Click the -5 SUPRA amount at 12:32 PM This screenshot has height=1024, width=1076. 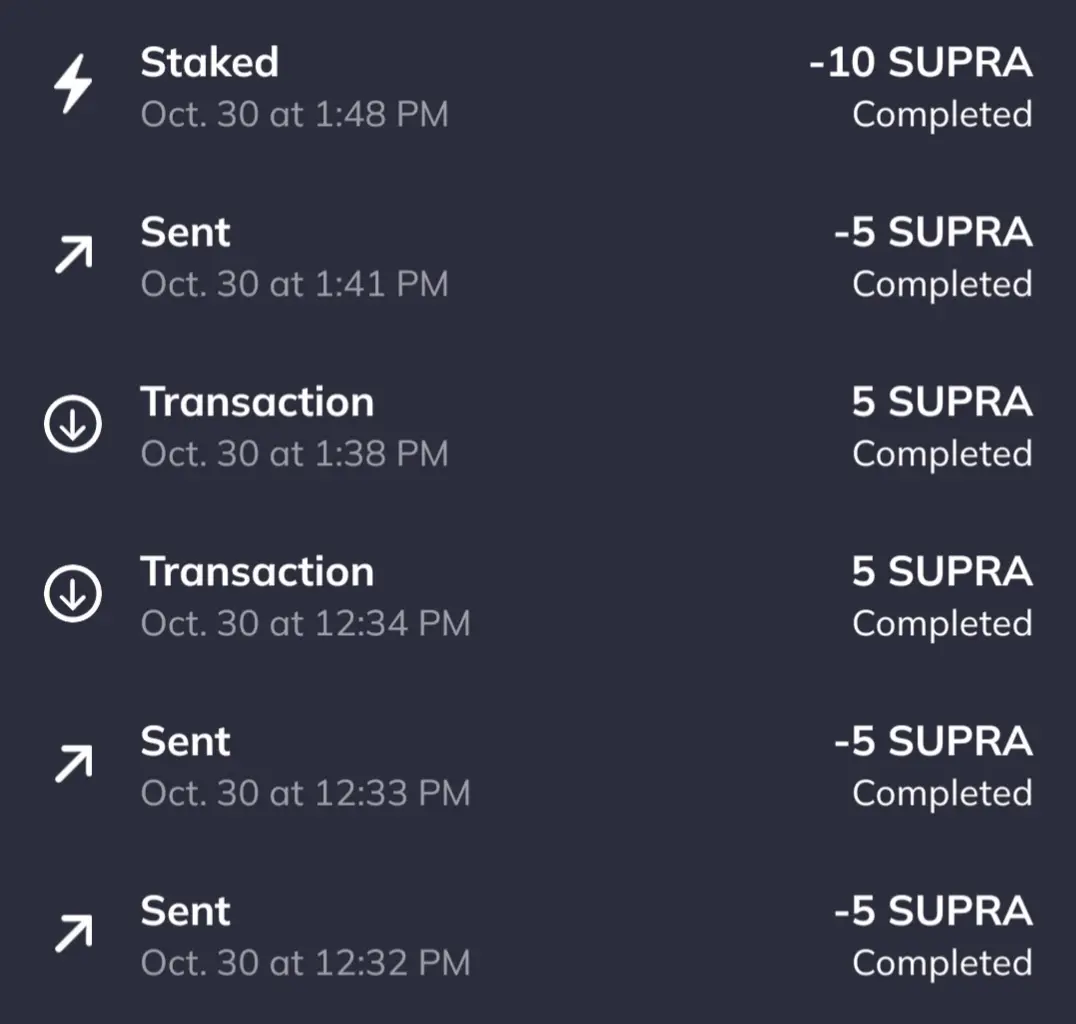(932, 912)
